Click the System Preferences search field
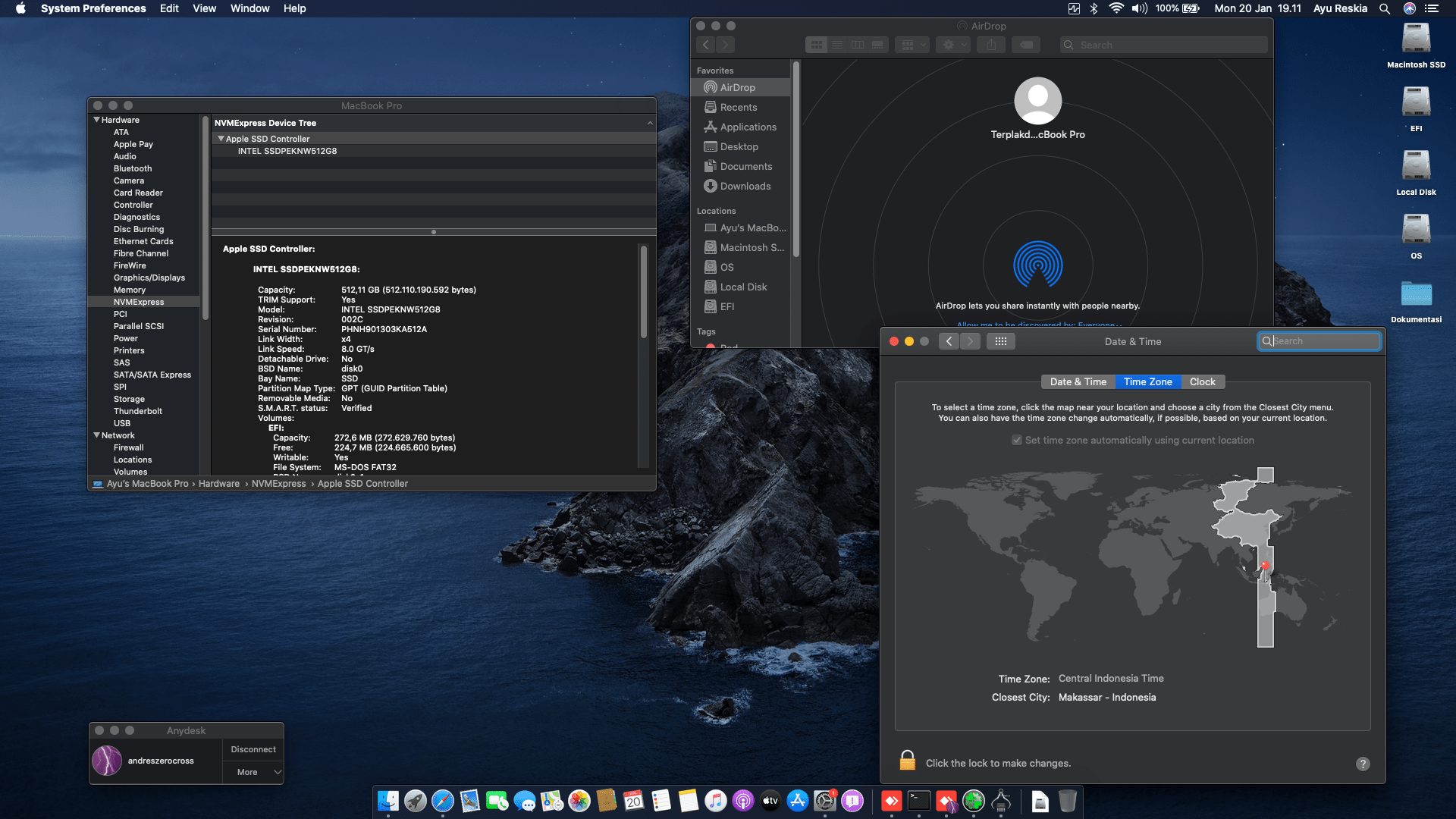The width and height of the screenshot is (1456, 819). click(x=1319, y=341)
